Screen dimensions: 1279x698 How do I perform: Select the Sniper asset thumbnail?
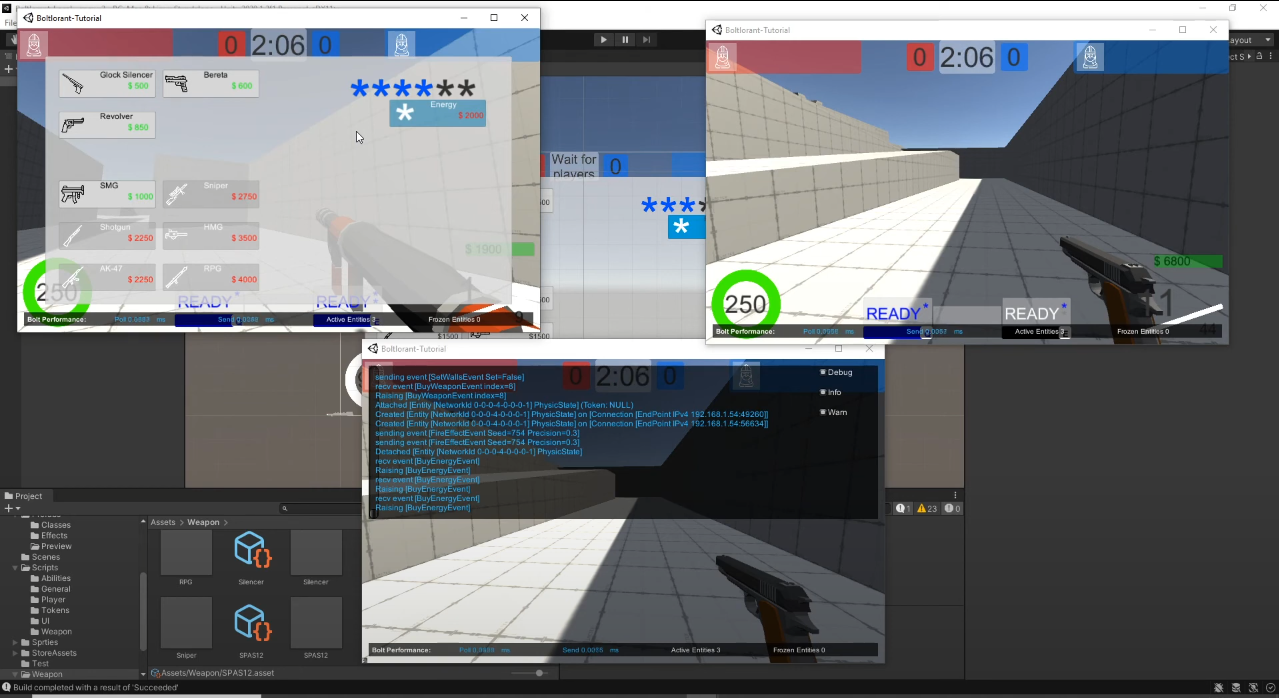[x=186, y=622]
